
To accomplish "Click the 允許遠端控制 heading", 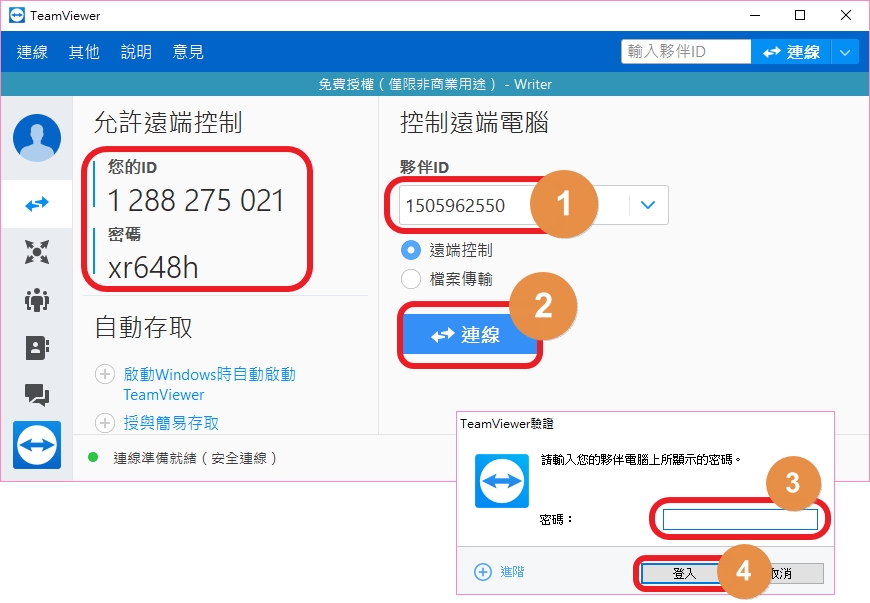I will [168, 122].
